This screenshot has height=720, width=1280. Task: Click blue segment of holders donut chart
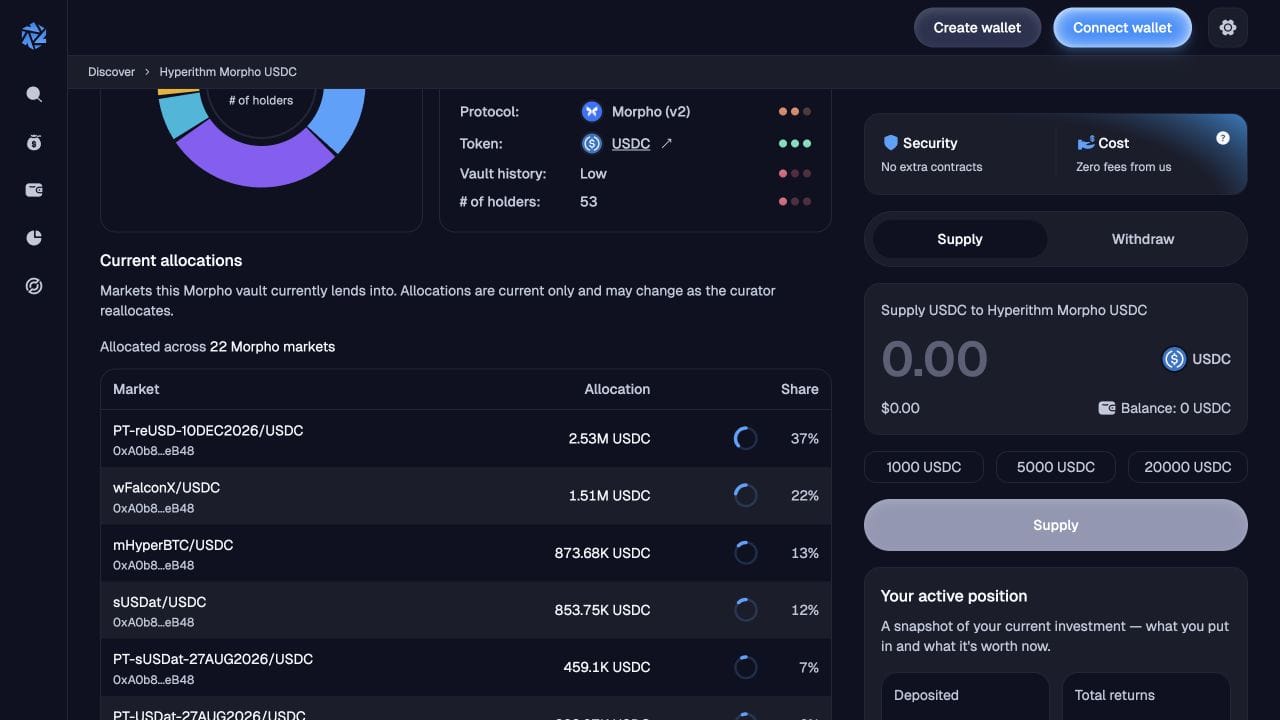click(x=343, y=117)
